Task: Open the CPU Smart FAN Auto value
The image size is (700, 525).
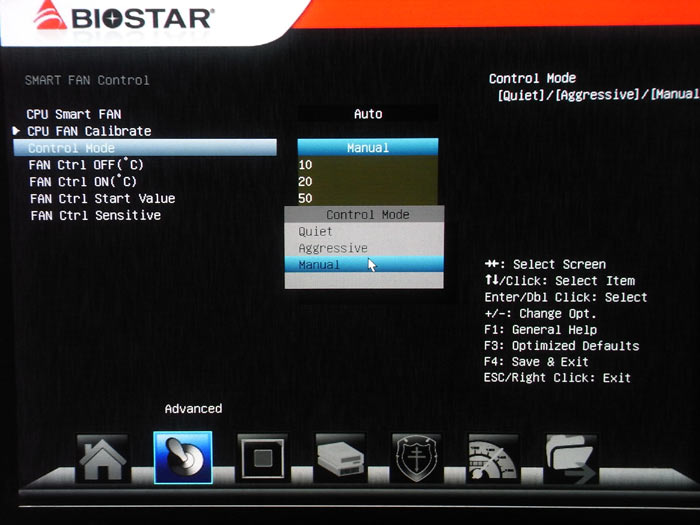Action: coord(367,114)
